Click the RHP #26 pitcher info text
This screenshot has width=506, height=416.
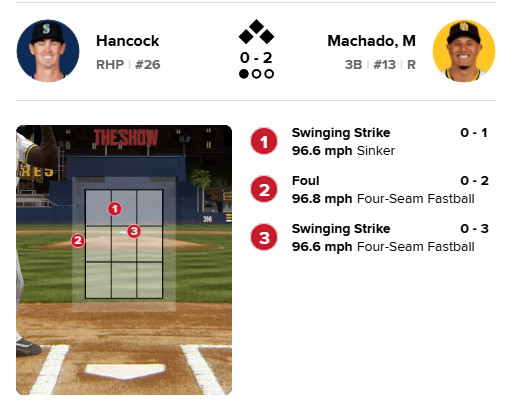[x=128, y=64]
